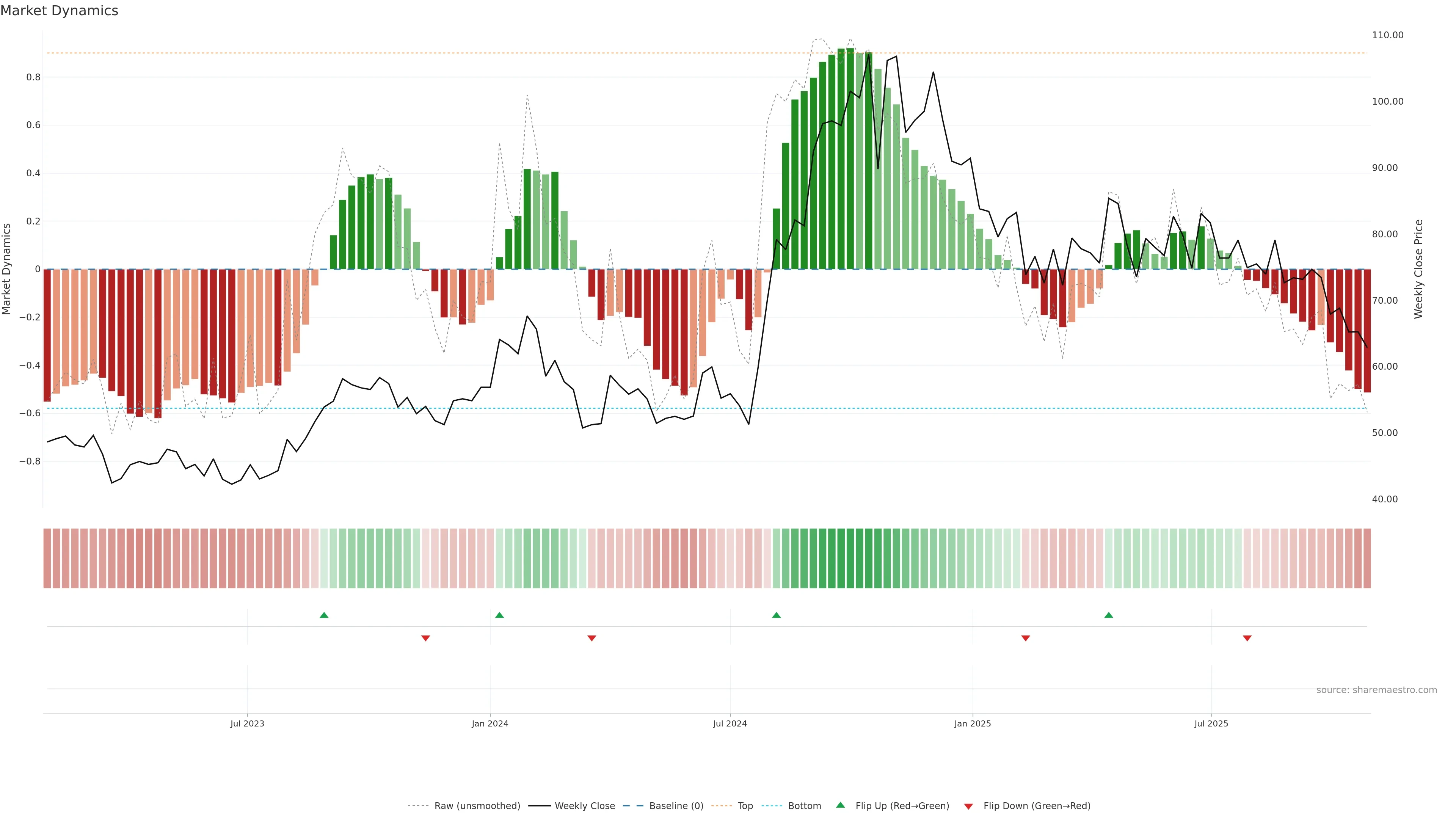Click the Flip Up triangle just after Jan 2024
The height and width of the screenshot is (819, 1456).
click(x=499, y=615)
